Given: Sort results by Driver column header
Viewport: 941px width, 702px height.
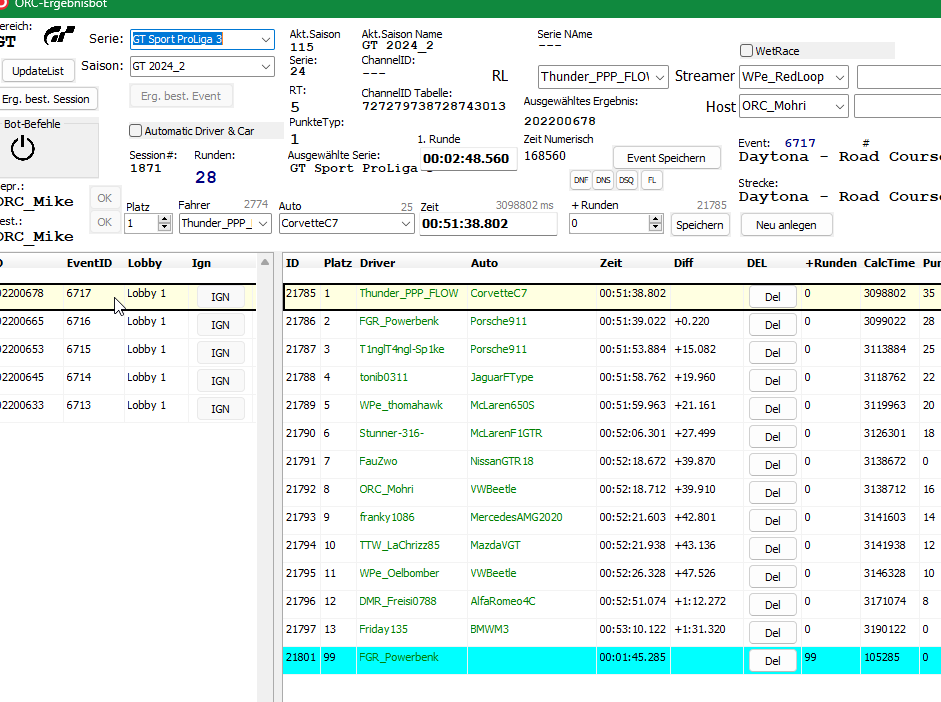Looking at the screenshot, I should pos(377,263).
